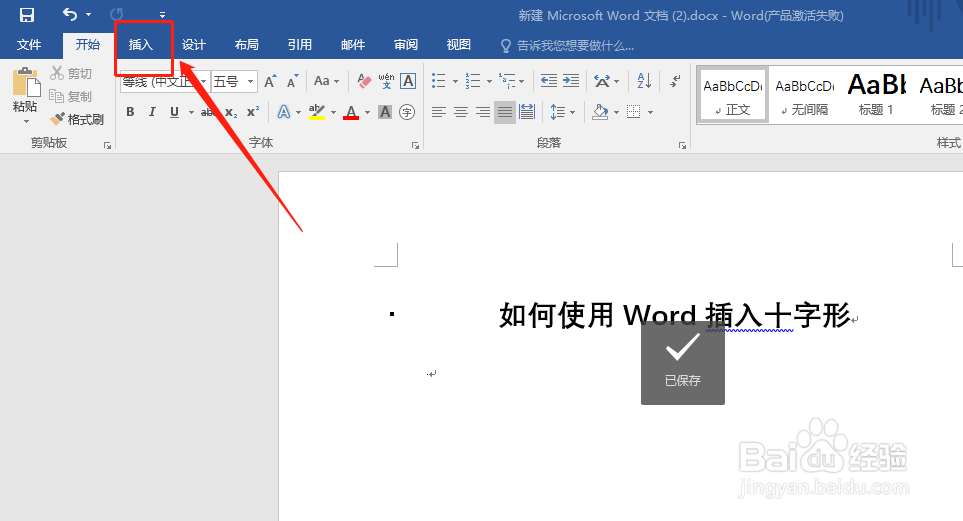Open the undo history dropdown arrow
Image resolution: width=963 pixels, height=521 pixels.
click(88, 15)
